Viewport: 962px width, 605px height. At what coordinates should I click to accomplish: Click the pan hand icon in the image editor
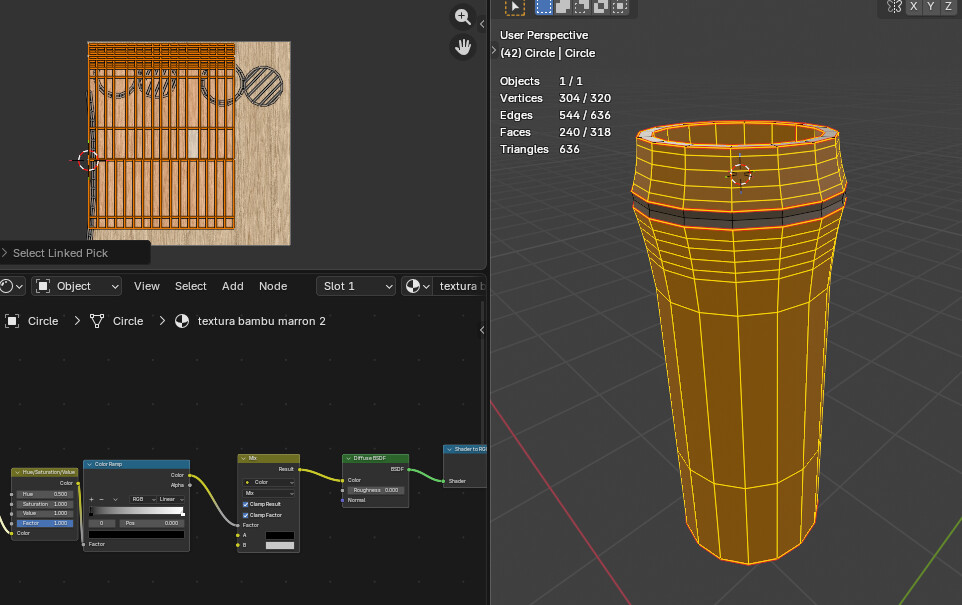463,47
